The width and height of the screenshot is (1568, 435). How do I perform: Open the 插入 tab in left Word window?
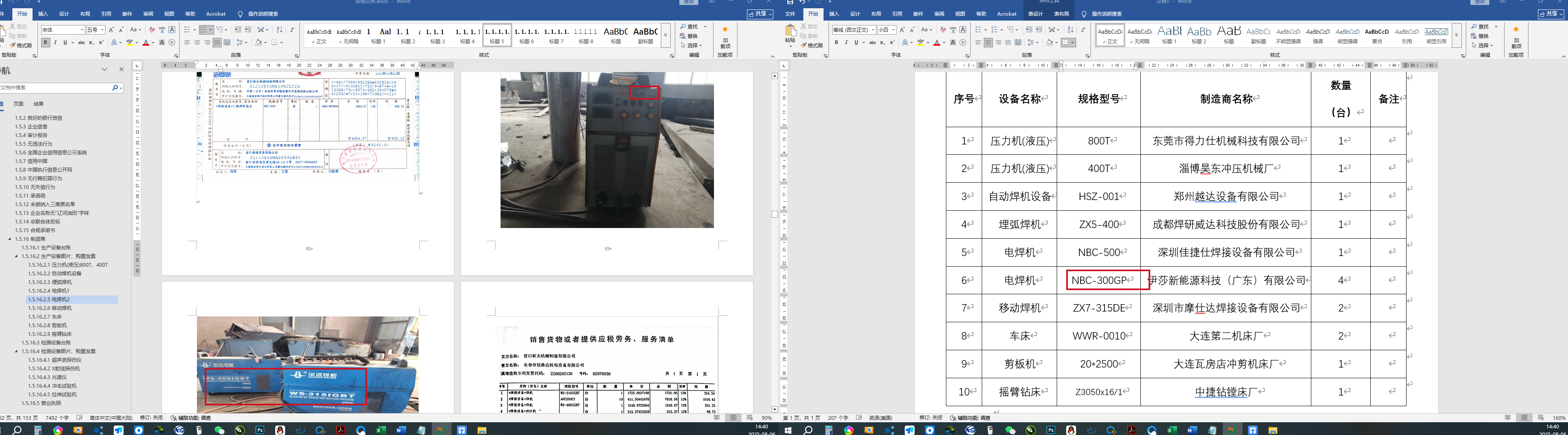(x=42, y=14)
